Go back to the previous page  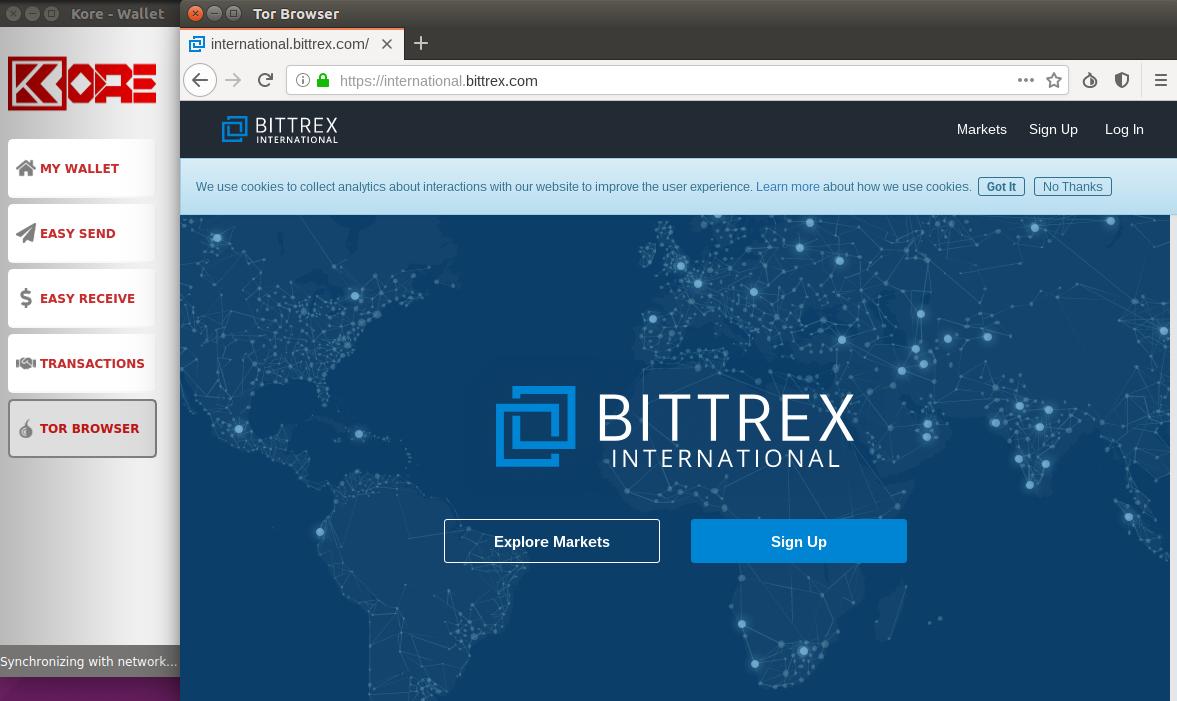tap(200, 80)
